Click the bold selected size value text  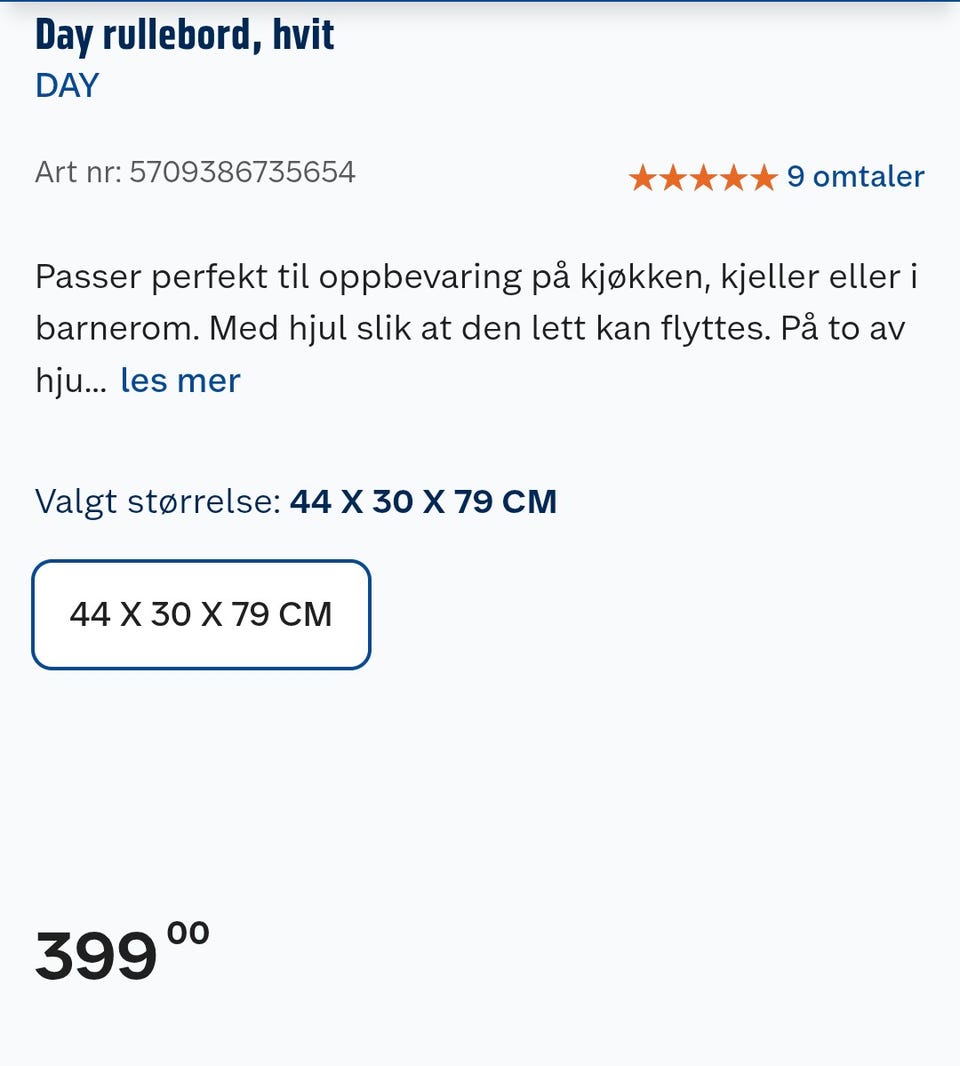[423, 501]
